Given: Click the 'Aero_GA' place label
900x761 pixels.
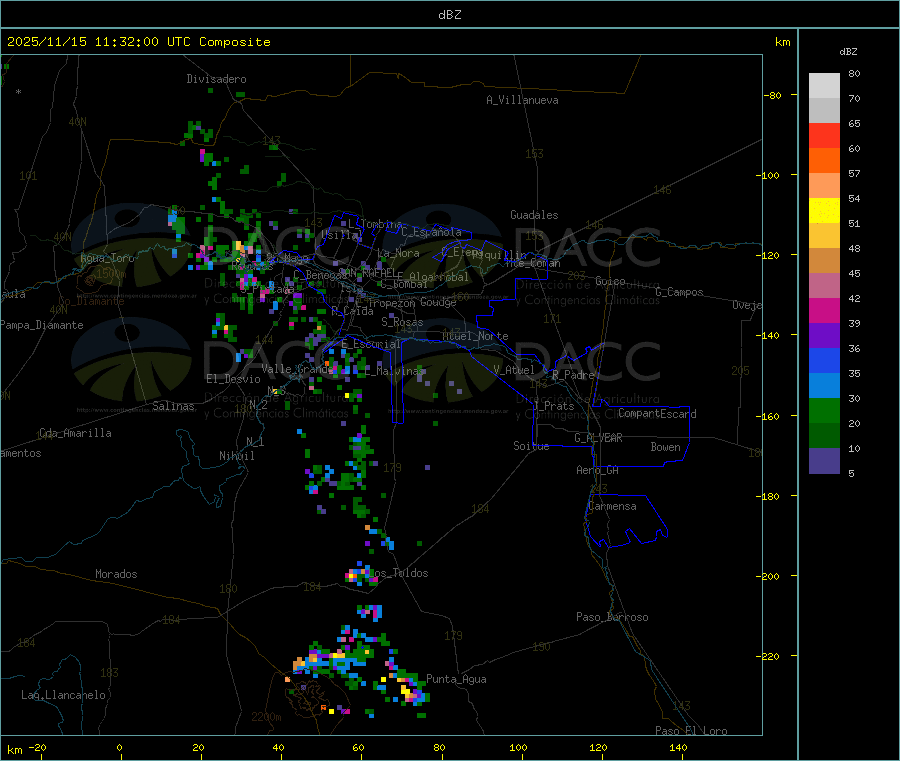Looking at the screenshot, I should (598, 470).
